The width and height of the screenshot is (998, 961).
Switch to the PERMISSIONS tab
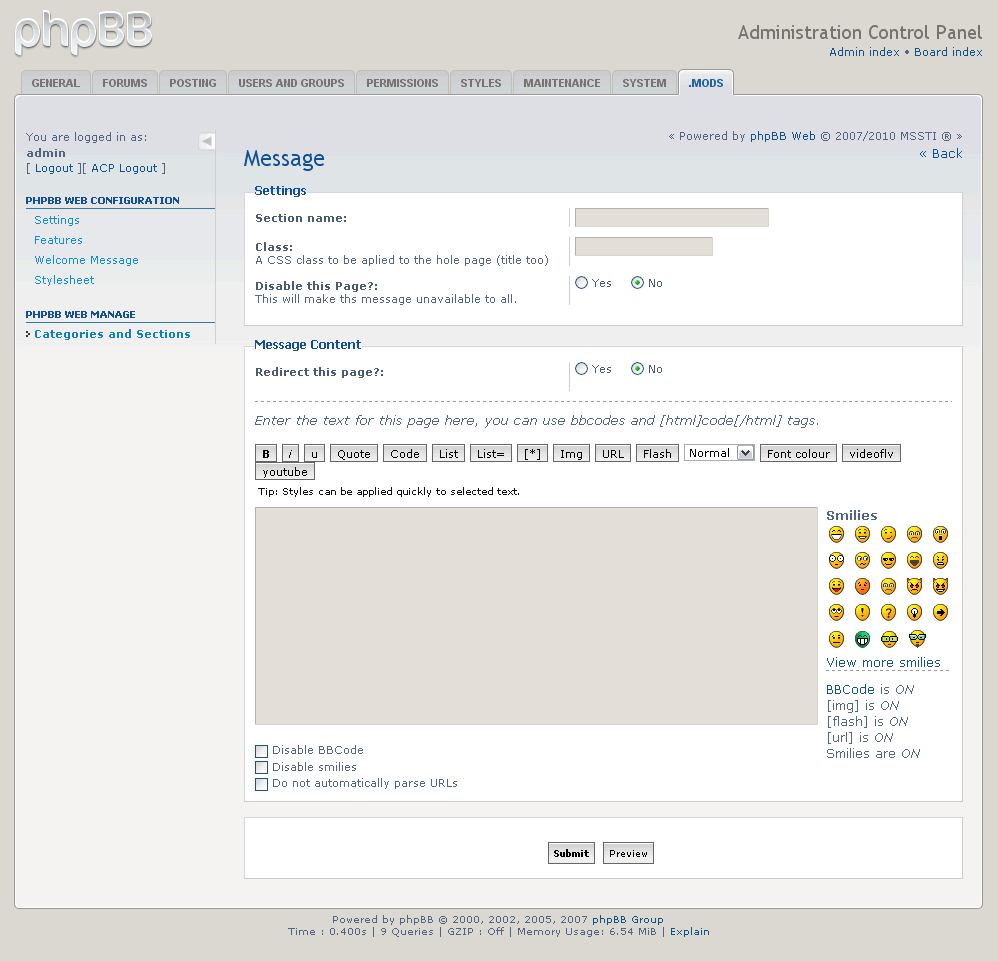[x=402, y=83]
